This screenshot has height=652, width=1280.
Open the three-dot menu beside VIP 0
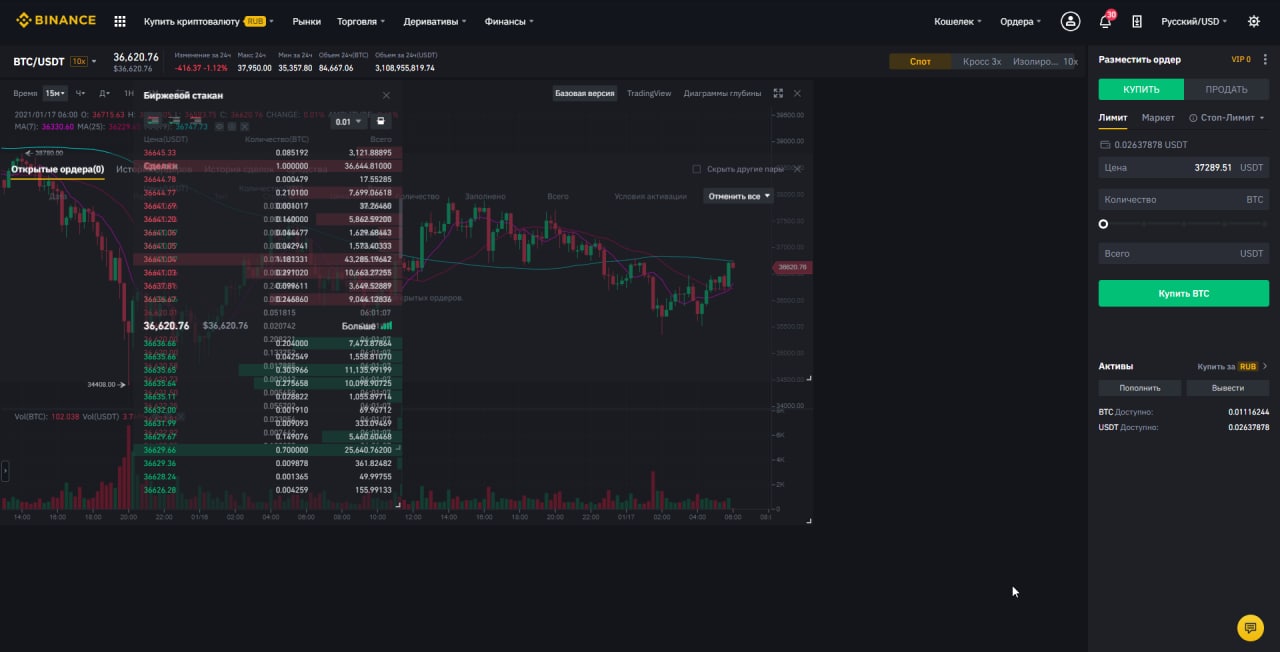pos(1266,59)
